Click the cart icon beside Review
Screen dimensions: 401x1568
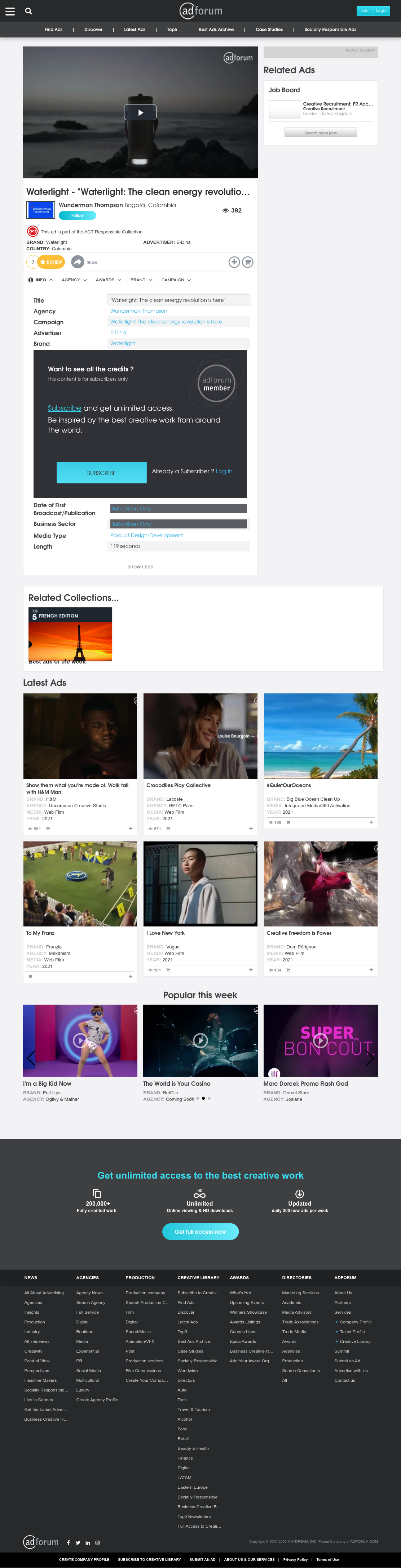coord(247,262)
